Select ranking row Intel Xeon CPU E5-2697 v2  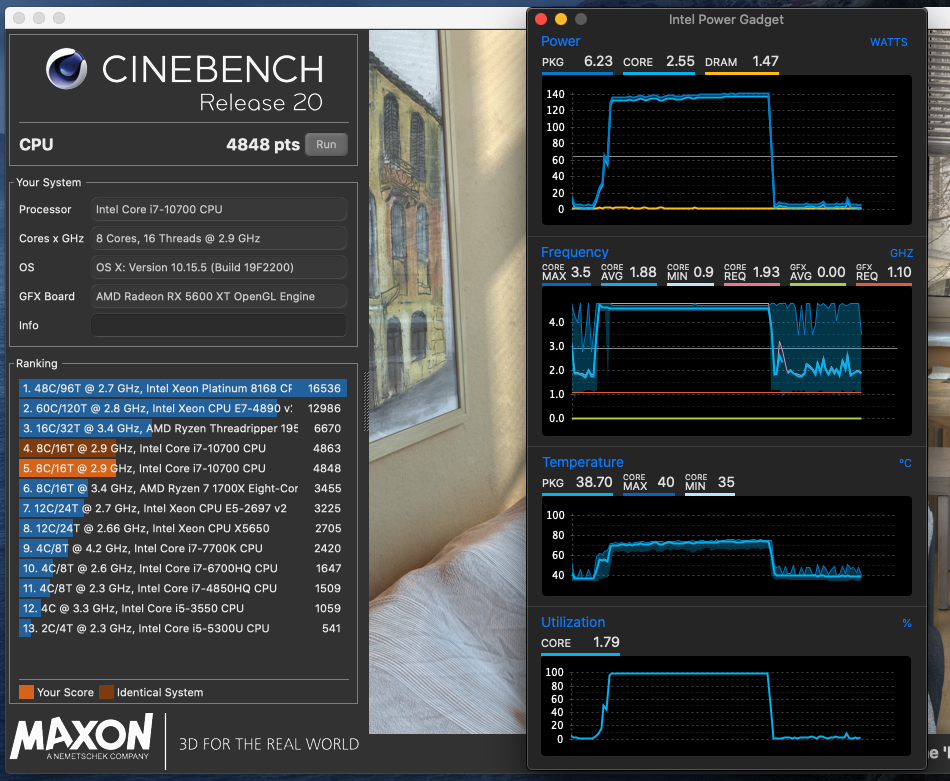point(182,508)
